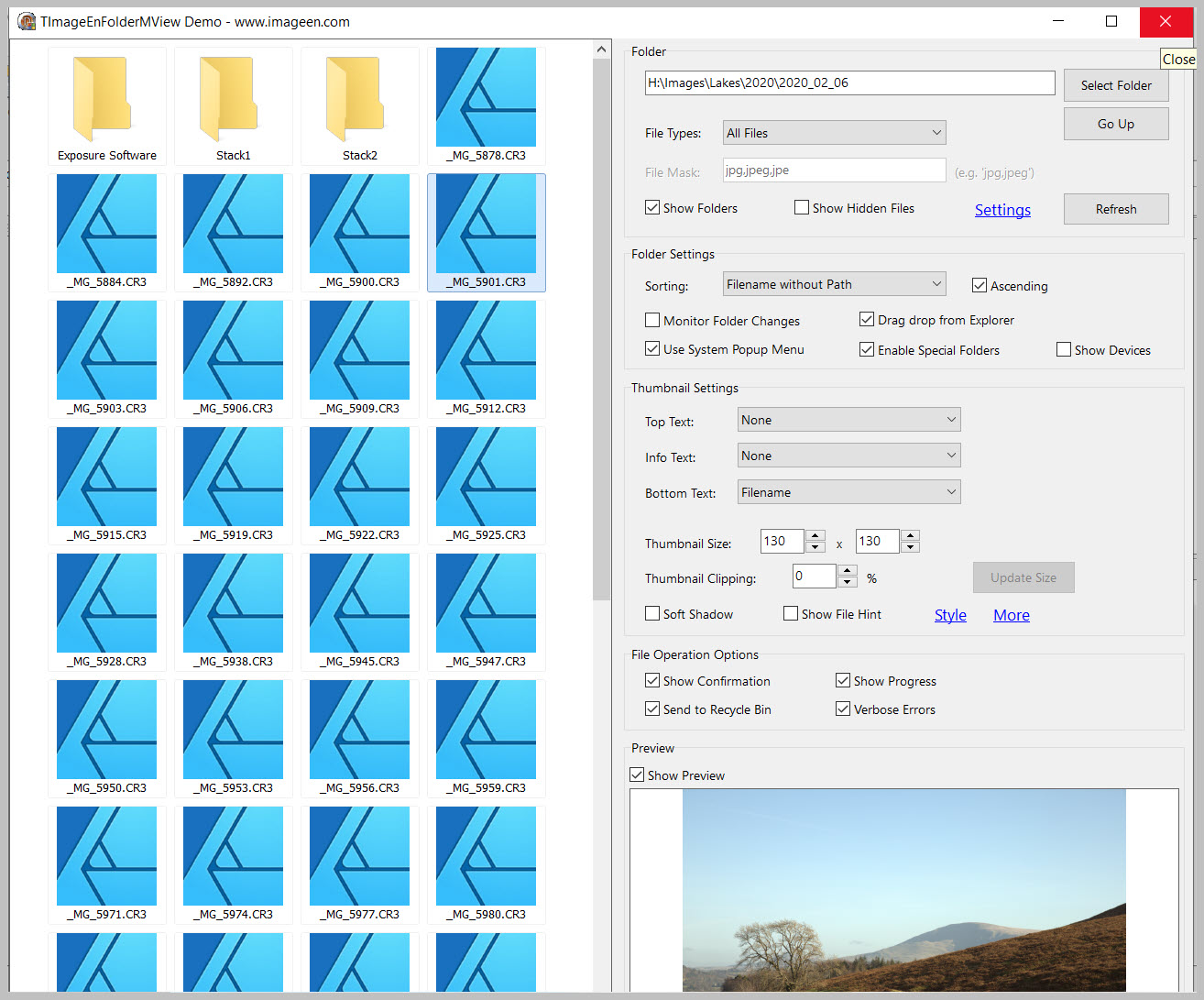The height and width of the screenshot is (1000, 1204).
Task: Select the _MG_5909.CR3 file thumbnail
Action: pyautogui.click(x=360, y=359)
